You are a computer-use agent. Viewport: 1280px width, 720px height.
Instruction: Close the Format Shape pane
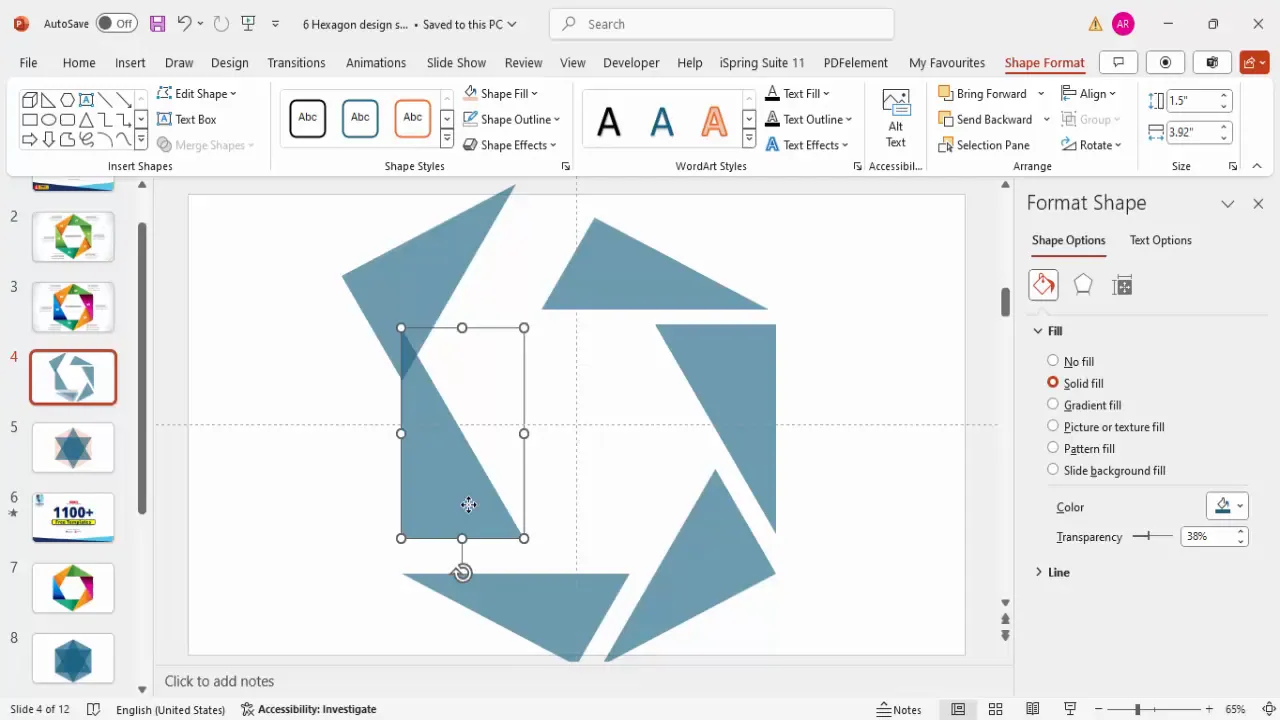click(x=1258, y=203)
